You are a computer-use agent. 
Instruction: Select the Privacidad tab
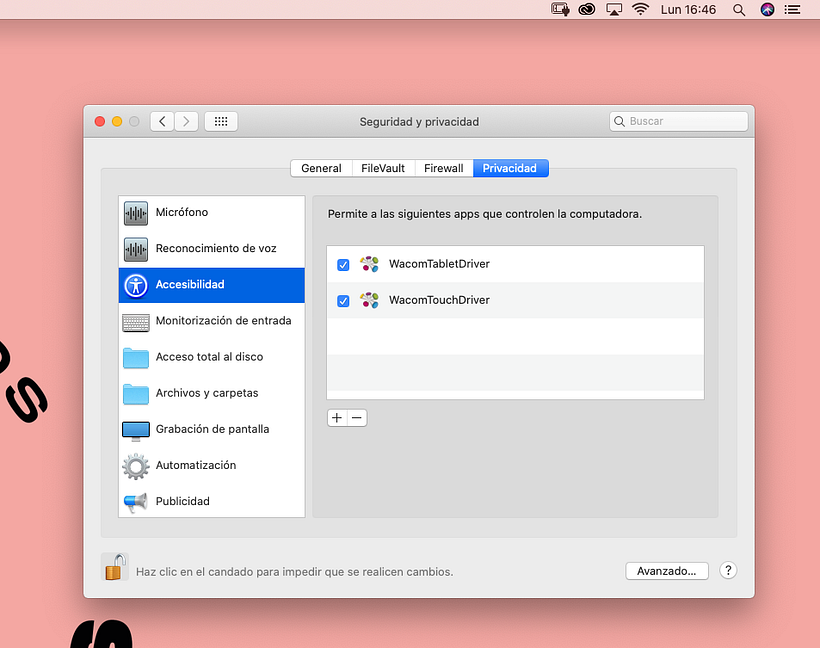[x=510, y=168]
